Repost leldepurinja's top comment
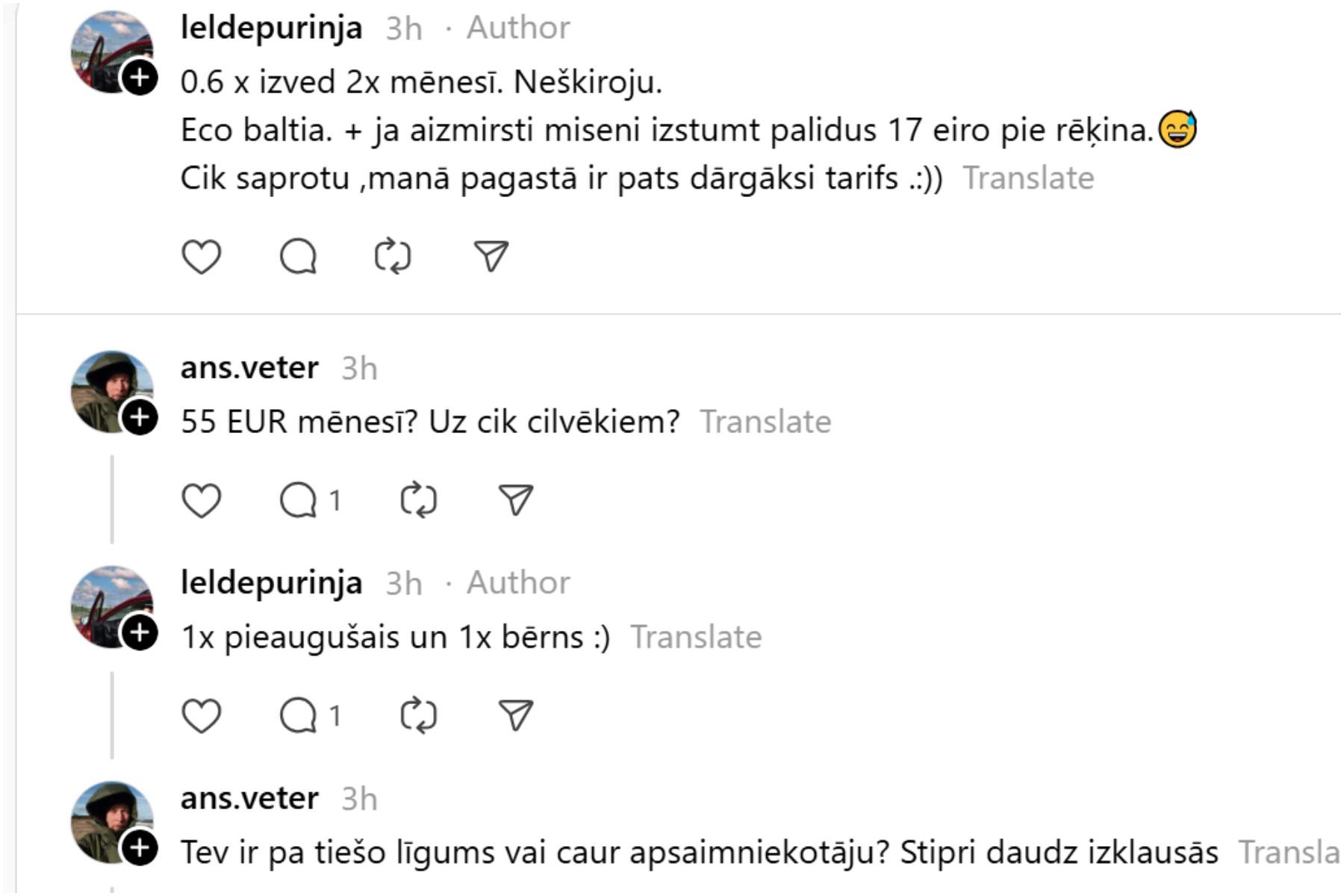This screenshot has width=1344, height=896. click(x=393, y=257)
